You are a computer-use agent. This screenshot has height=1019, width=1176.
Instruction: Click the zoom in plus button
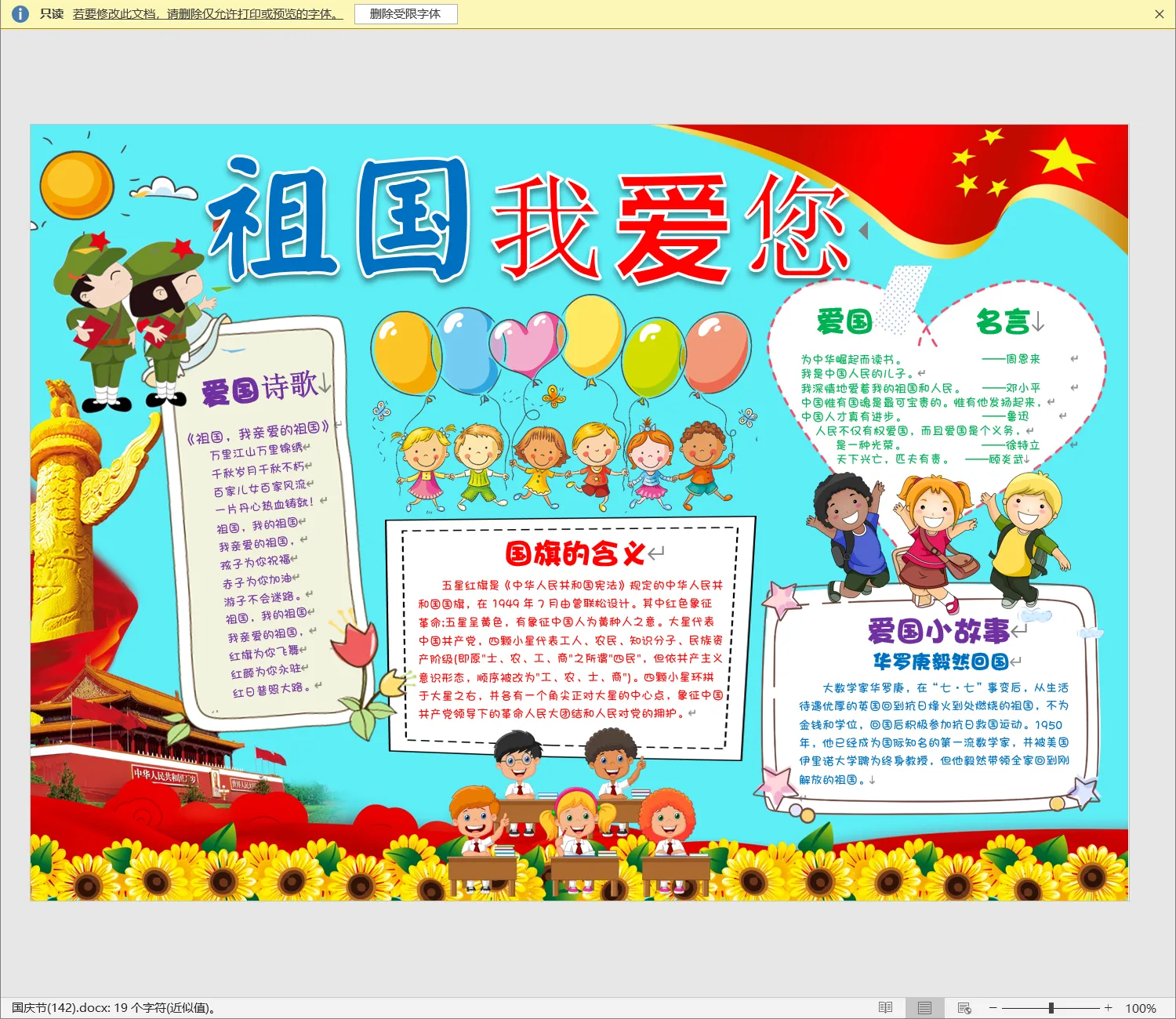click(1108, 1007)
